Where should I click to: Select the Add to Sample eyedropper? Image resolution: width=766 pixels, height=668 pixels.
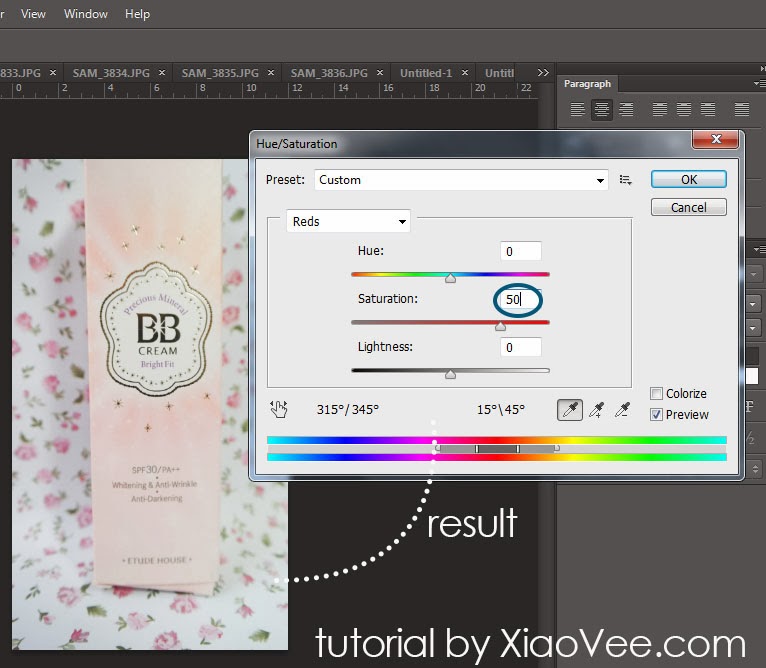pyautogui.click(x=596, y=409)
